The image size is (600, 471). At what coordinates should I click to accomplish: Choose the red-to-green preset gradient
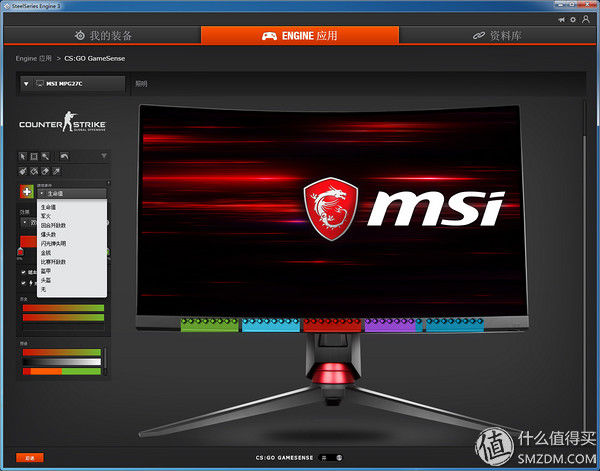[62, 352]
